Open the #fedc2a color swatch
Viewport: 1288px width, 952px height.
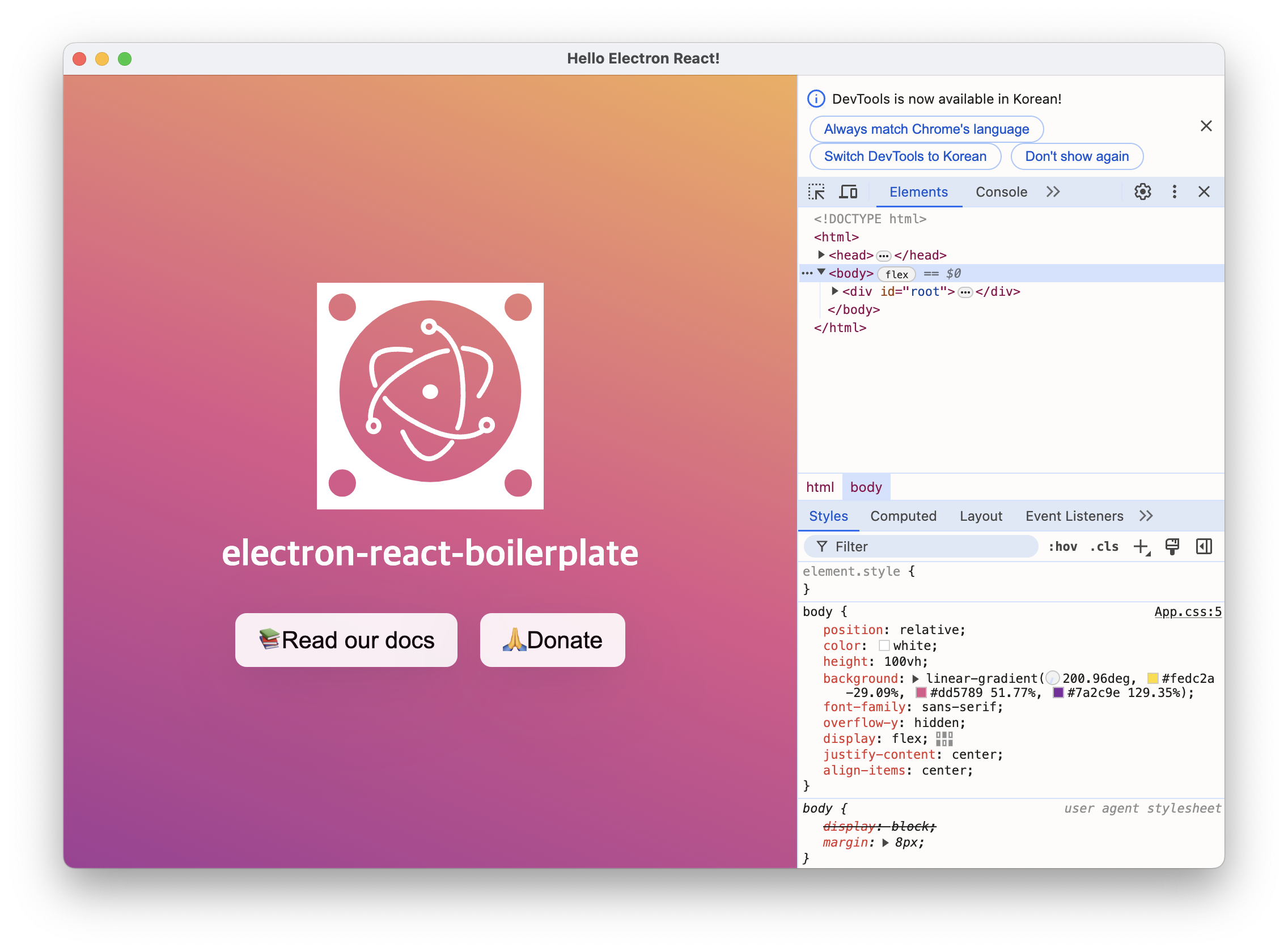(1153, 679)
